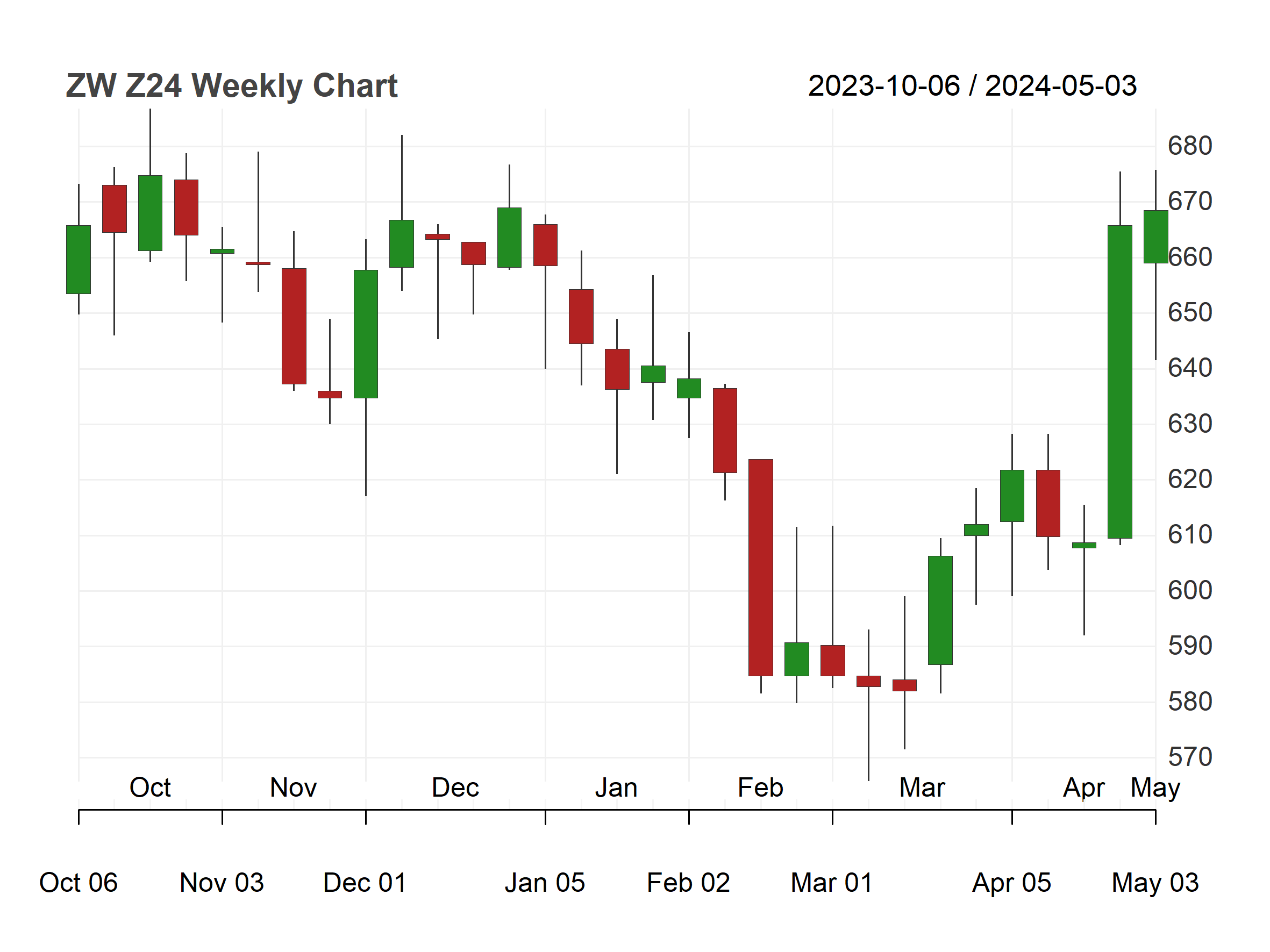Click the Dec 01 date axis label
The height and width of the screenshot is (952, 1270).
365,883
